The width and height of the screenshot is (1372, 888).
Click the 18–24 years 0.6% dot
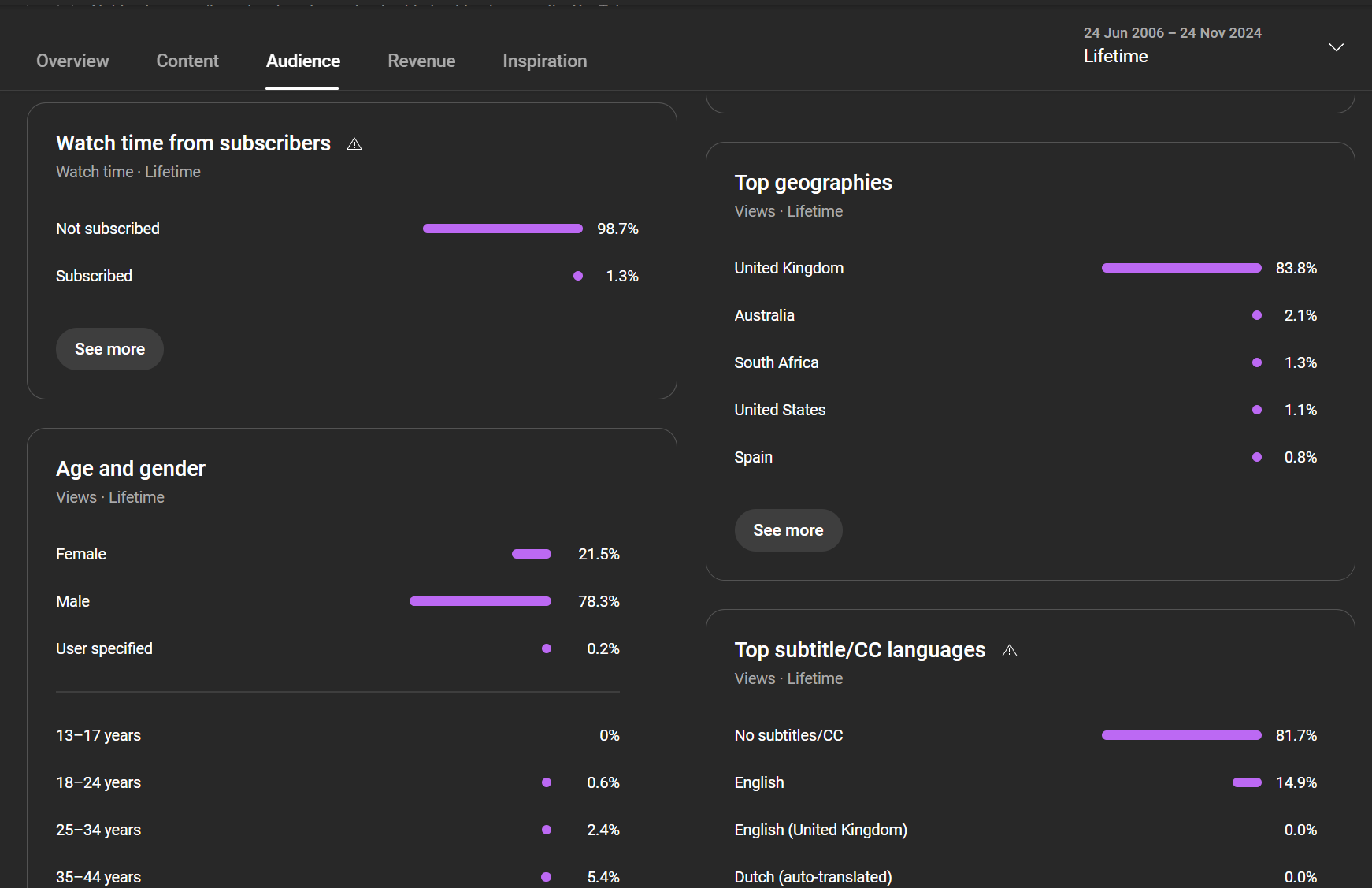pyautogui.click(x=547, y=782)
